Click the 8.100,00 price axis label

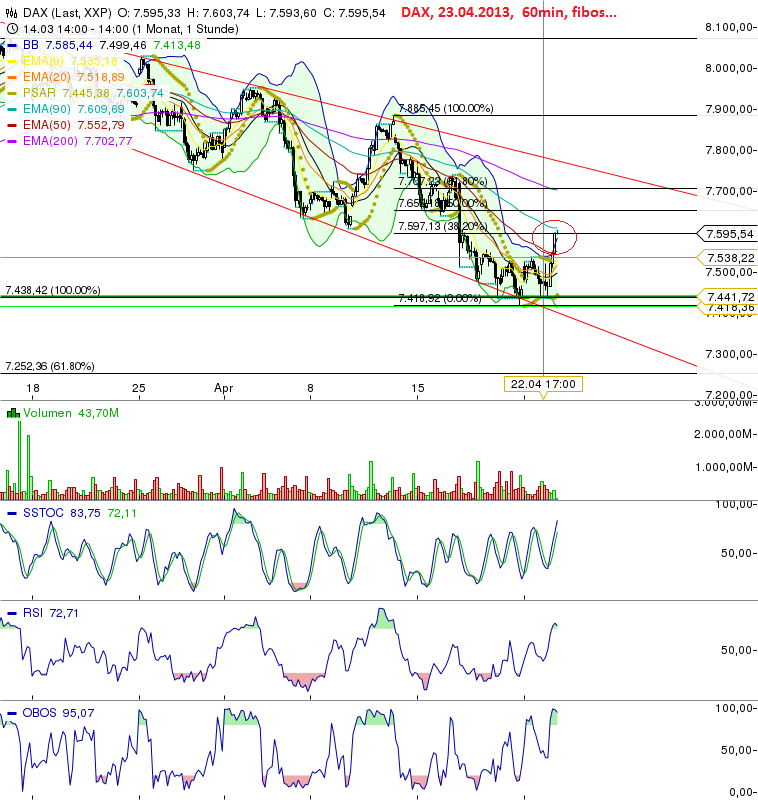[x=728, y=27]
